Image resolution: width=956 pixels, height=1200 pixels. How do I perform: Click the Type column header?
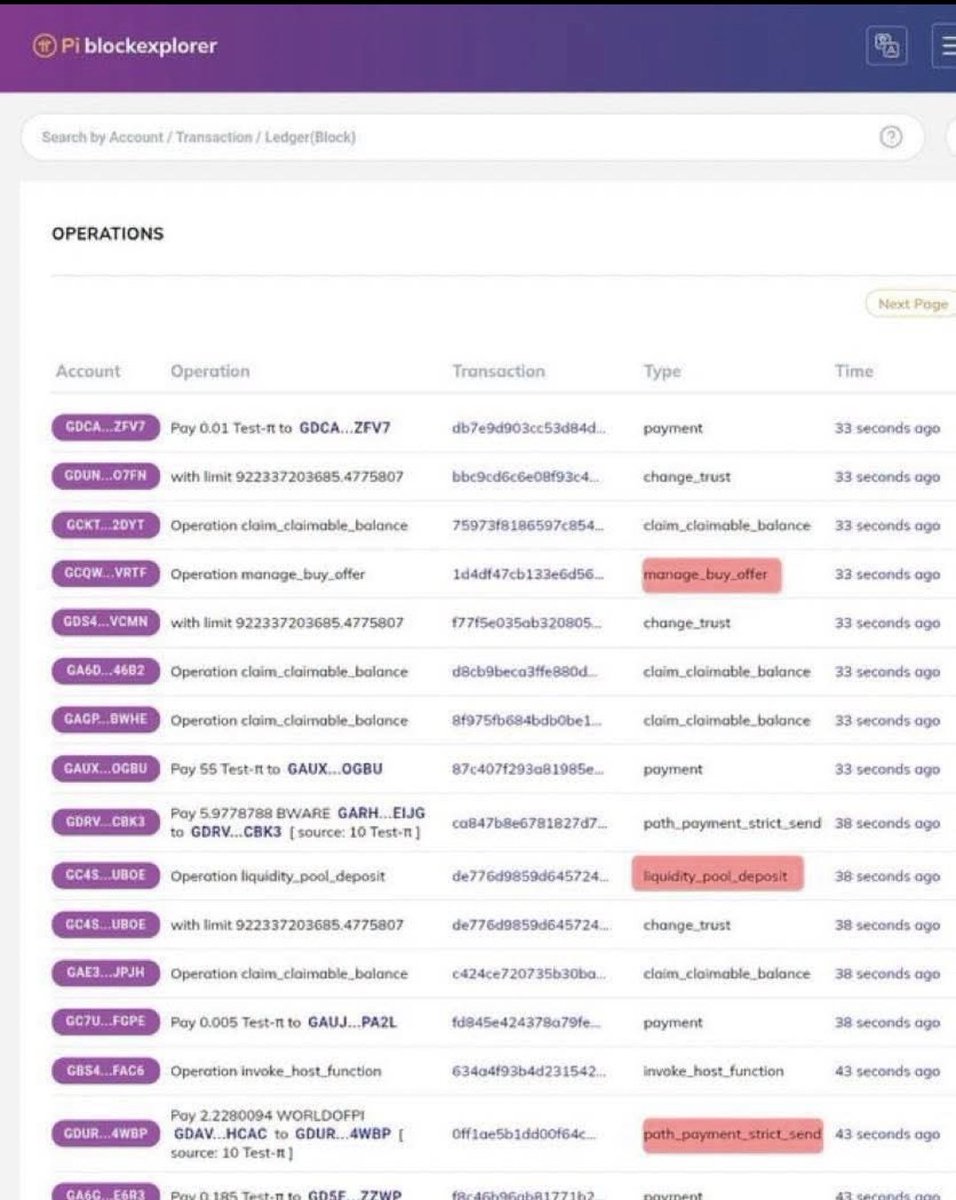click(x=662, y=371)
